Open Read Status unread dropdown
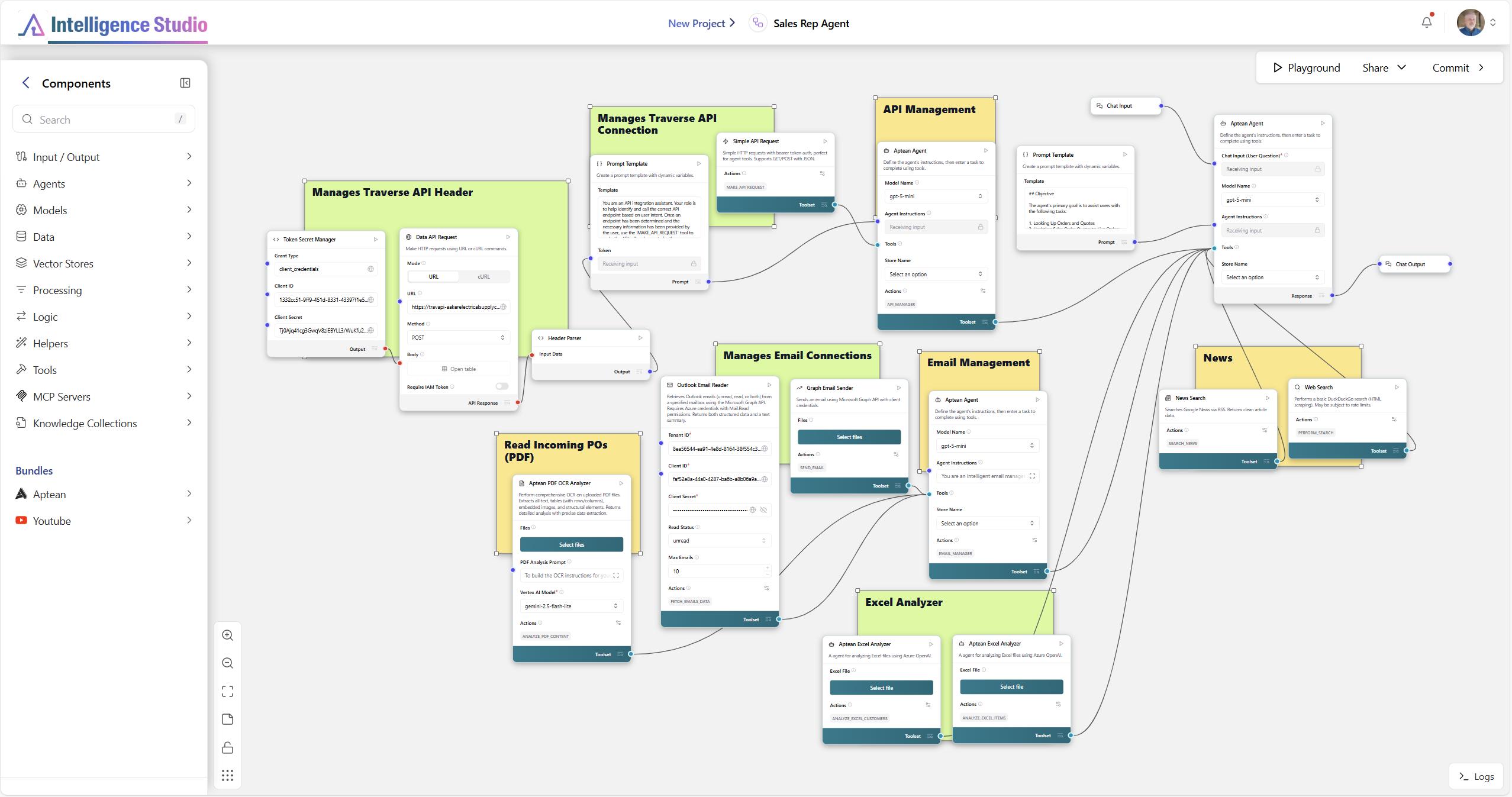 tap(719, 540)
